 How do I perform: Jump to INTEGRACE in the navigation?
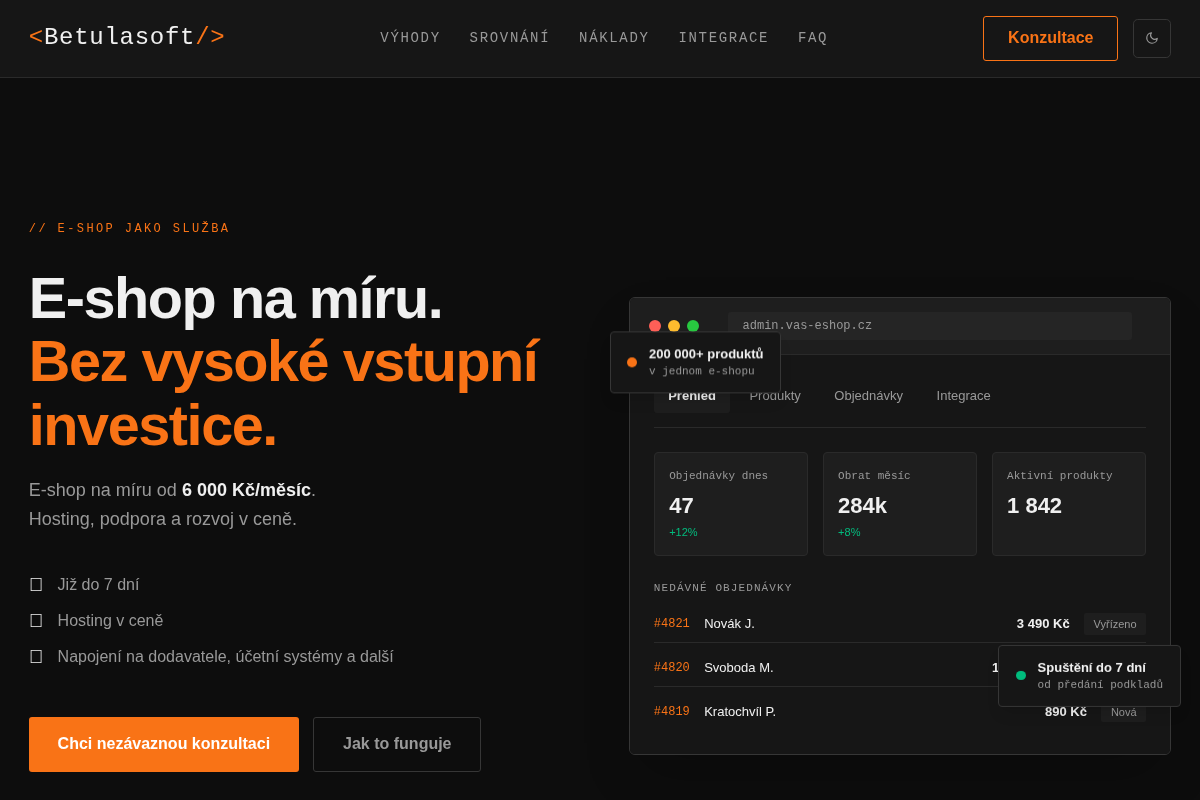coord(724,38)
